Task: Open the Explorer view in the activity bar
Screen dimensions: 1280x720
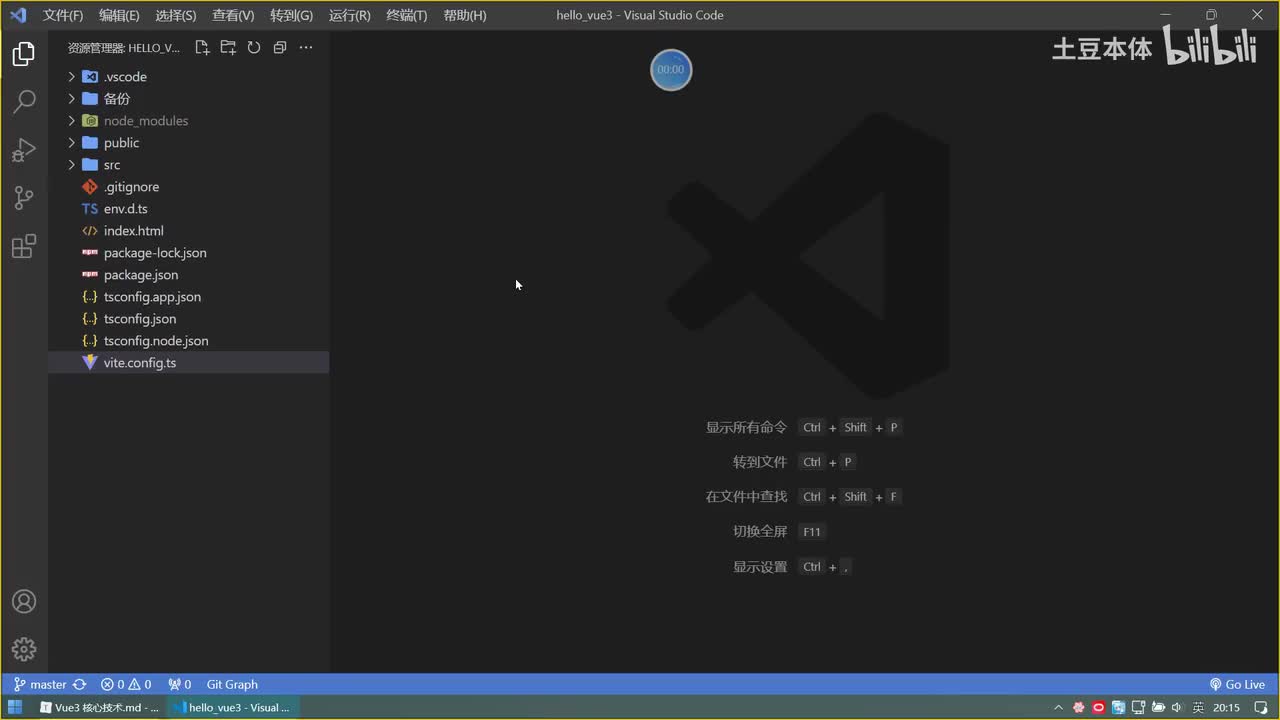Action: tap(24, 54)
